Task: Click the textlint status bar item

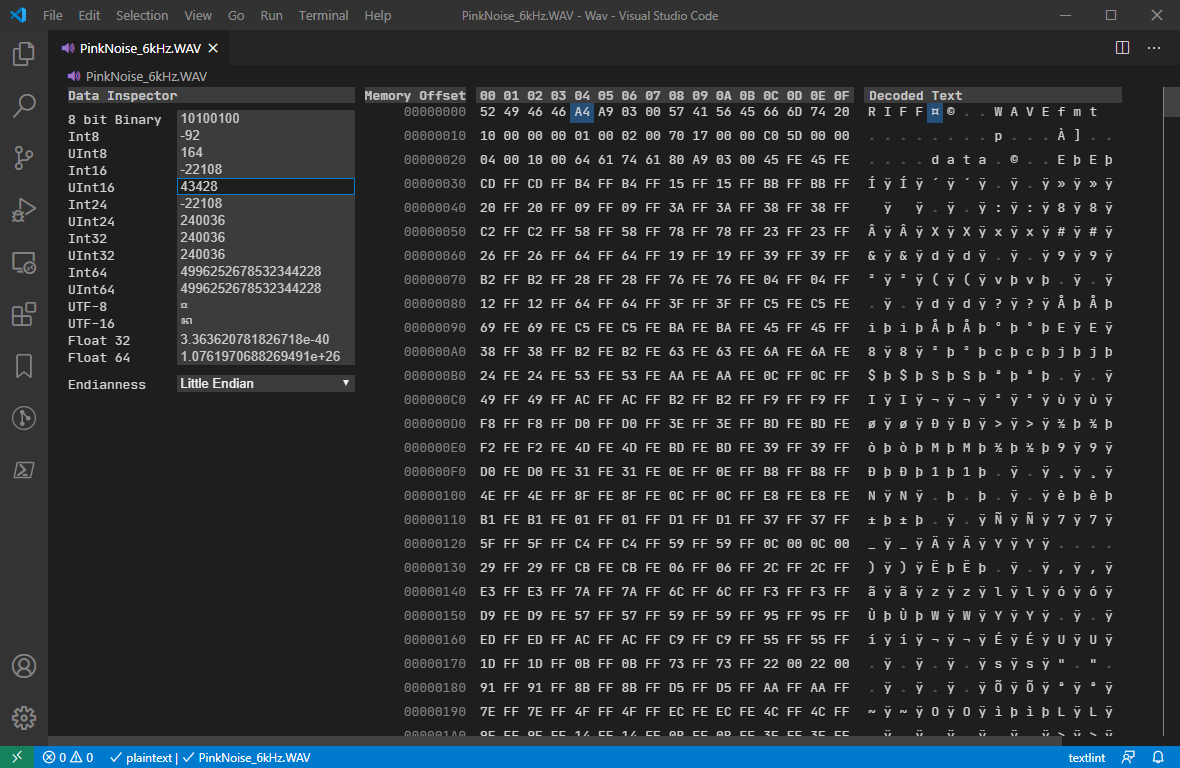Action: (x=1086, y=757)
